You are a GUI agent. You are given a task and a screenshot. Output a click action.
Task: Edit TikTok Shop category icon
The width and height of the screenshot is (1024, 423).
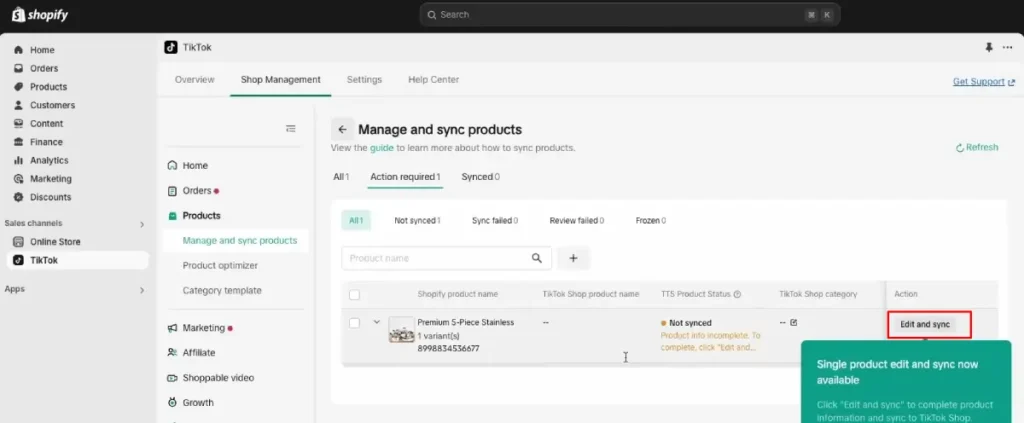click(x=793, y=322)
